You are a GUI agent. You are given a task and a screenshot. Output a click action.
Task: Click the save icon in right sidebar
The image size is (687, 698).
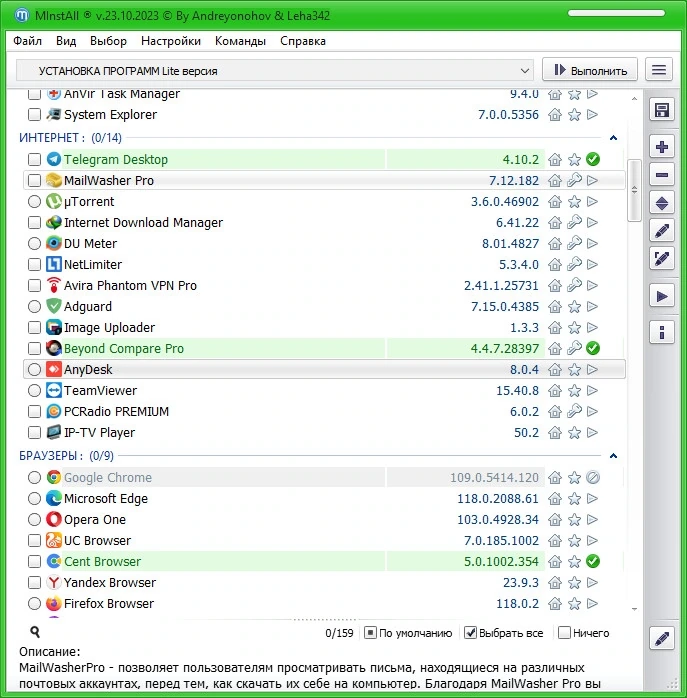point(662,110)
